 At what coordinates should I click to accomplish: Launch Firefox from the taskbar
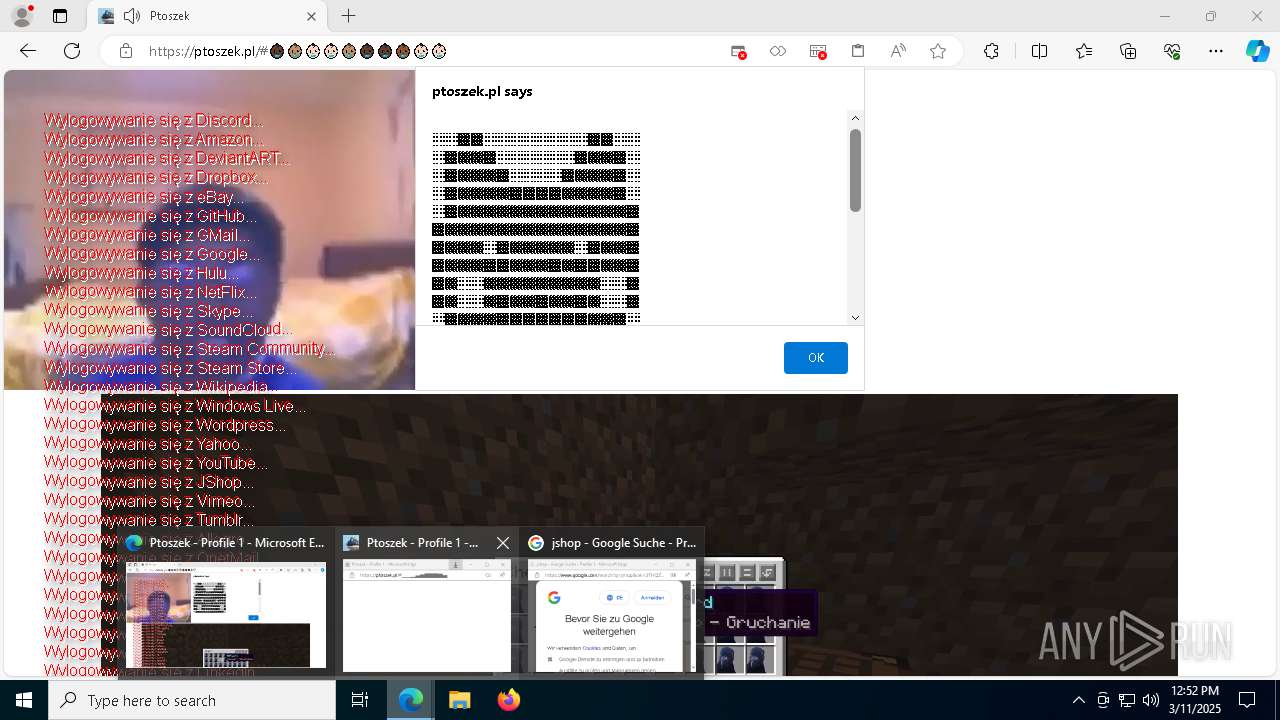click(x=508, y=700)
